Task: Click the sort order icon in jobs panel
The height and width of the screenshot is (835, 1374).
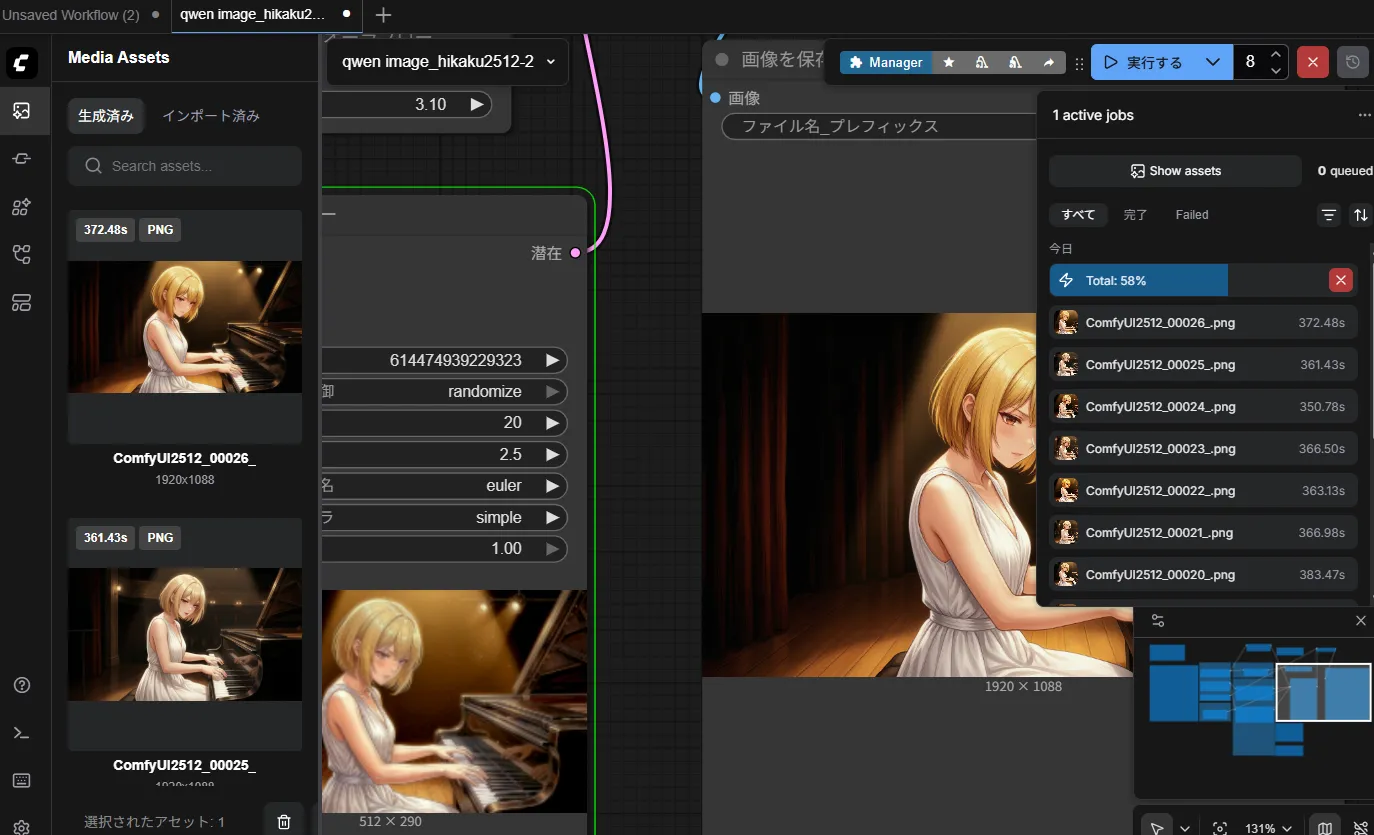Action: [1360, 215]
